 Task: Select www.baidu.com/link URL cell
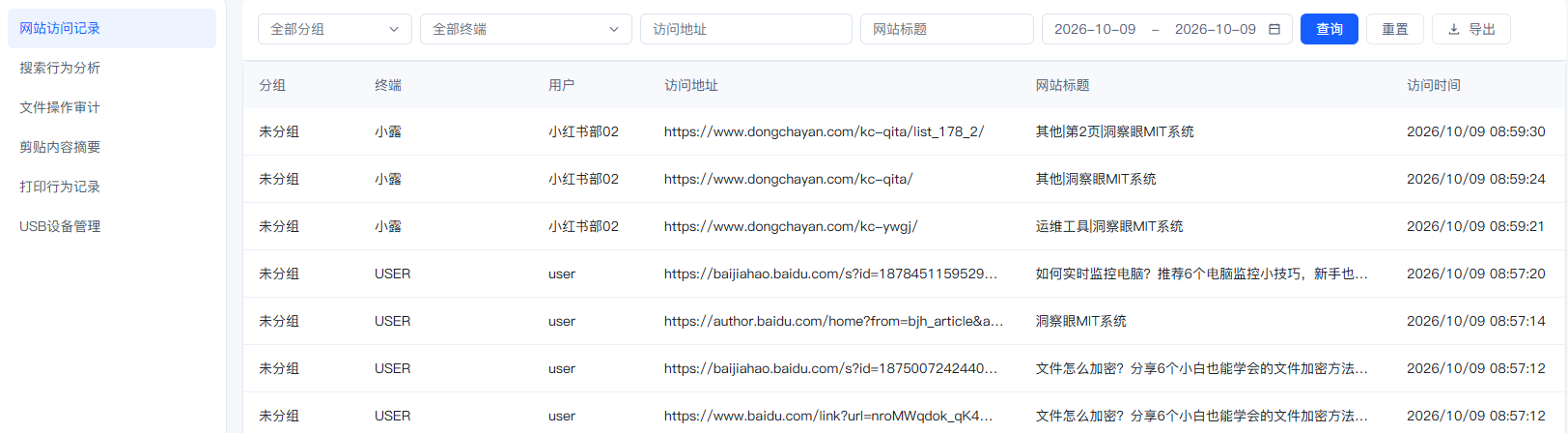click(828, 416)
